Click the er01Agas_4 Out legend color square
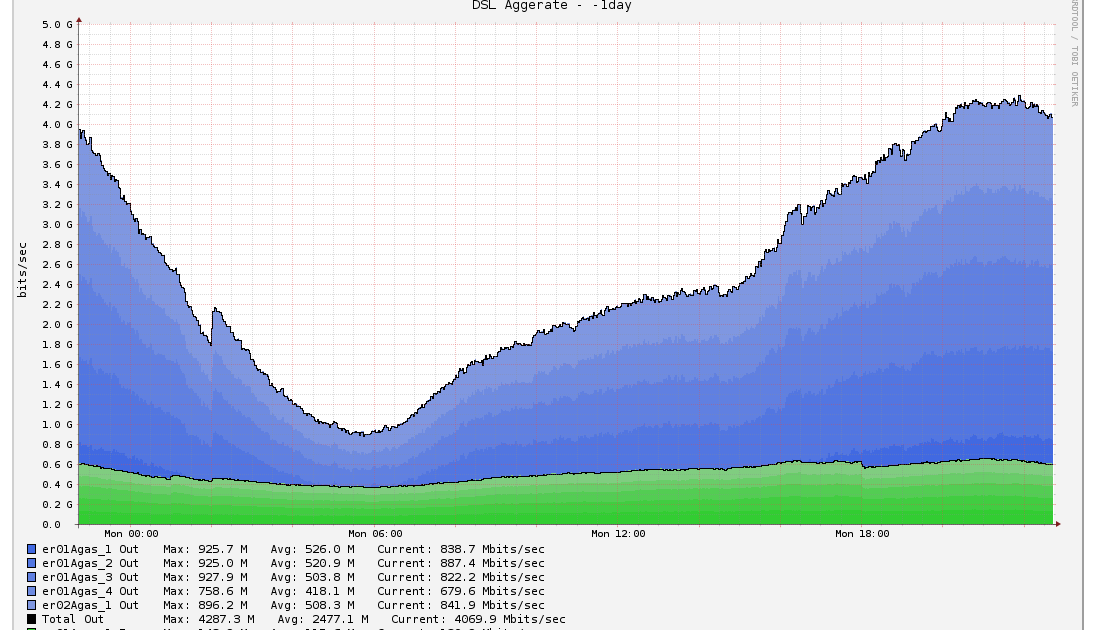 (x=32, y=591)
